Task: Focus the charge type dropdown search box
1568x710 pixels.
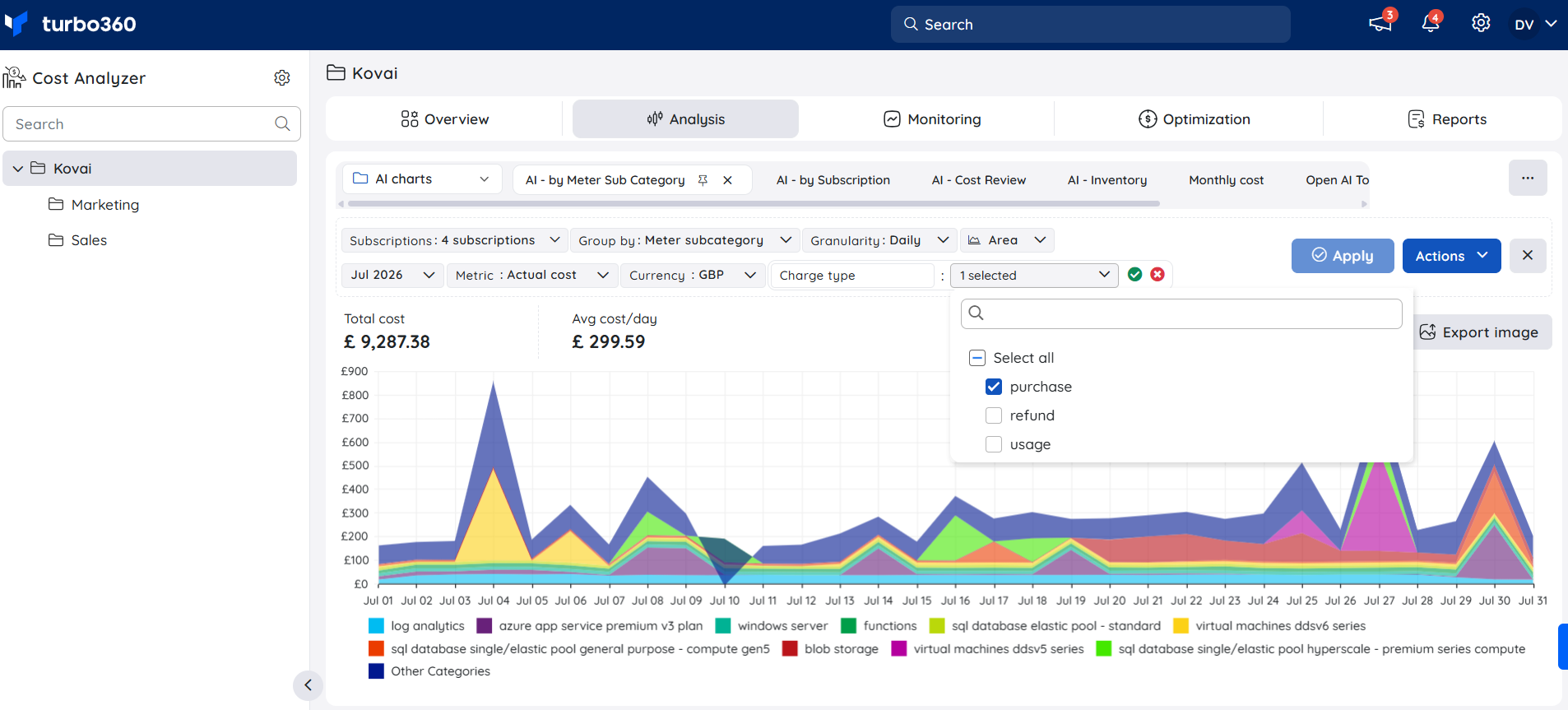Action: pyautogui.click(x=1181, y=313)
